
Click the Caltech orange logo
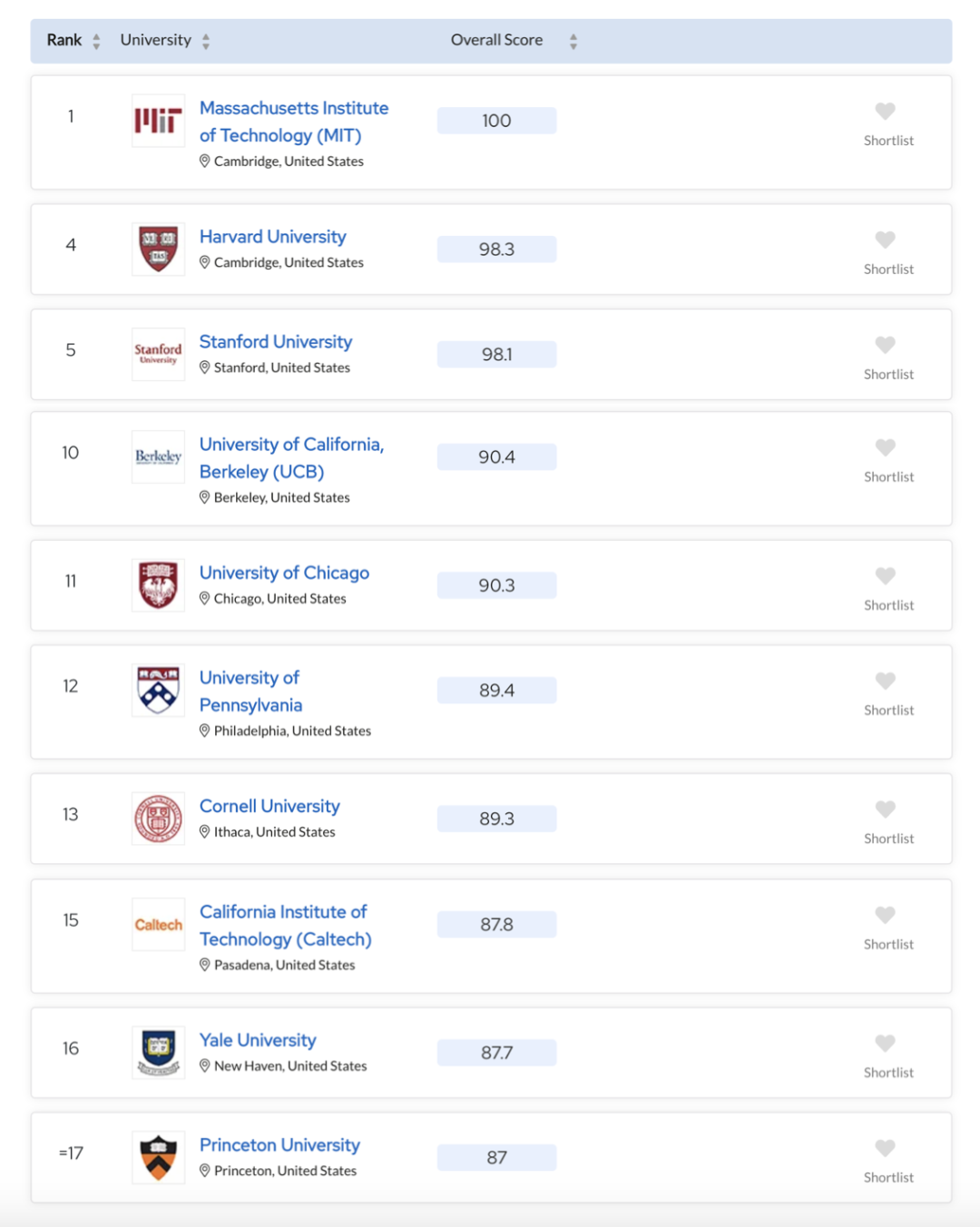point(158,925)
